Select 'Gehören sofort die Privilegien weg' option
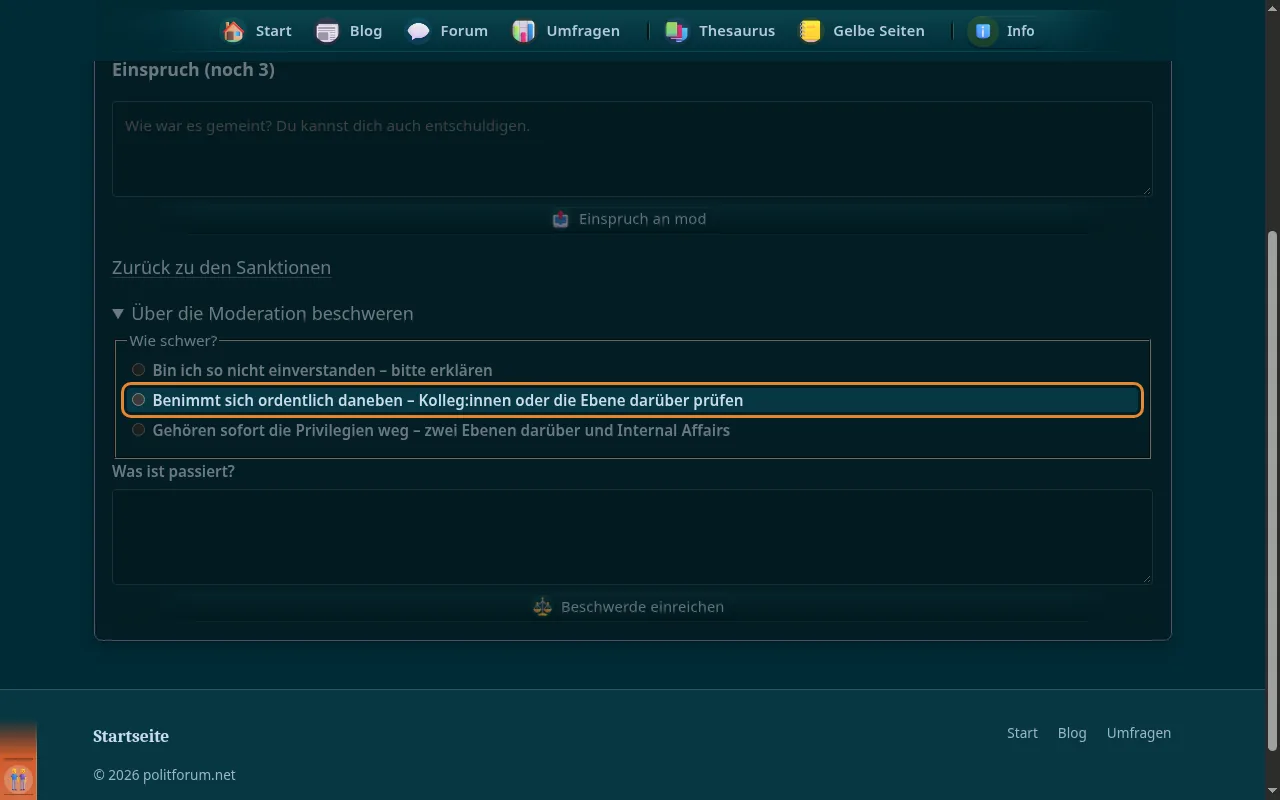The image size is (1280, 800). click(139, 430)
